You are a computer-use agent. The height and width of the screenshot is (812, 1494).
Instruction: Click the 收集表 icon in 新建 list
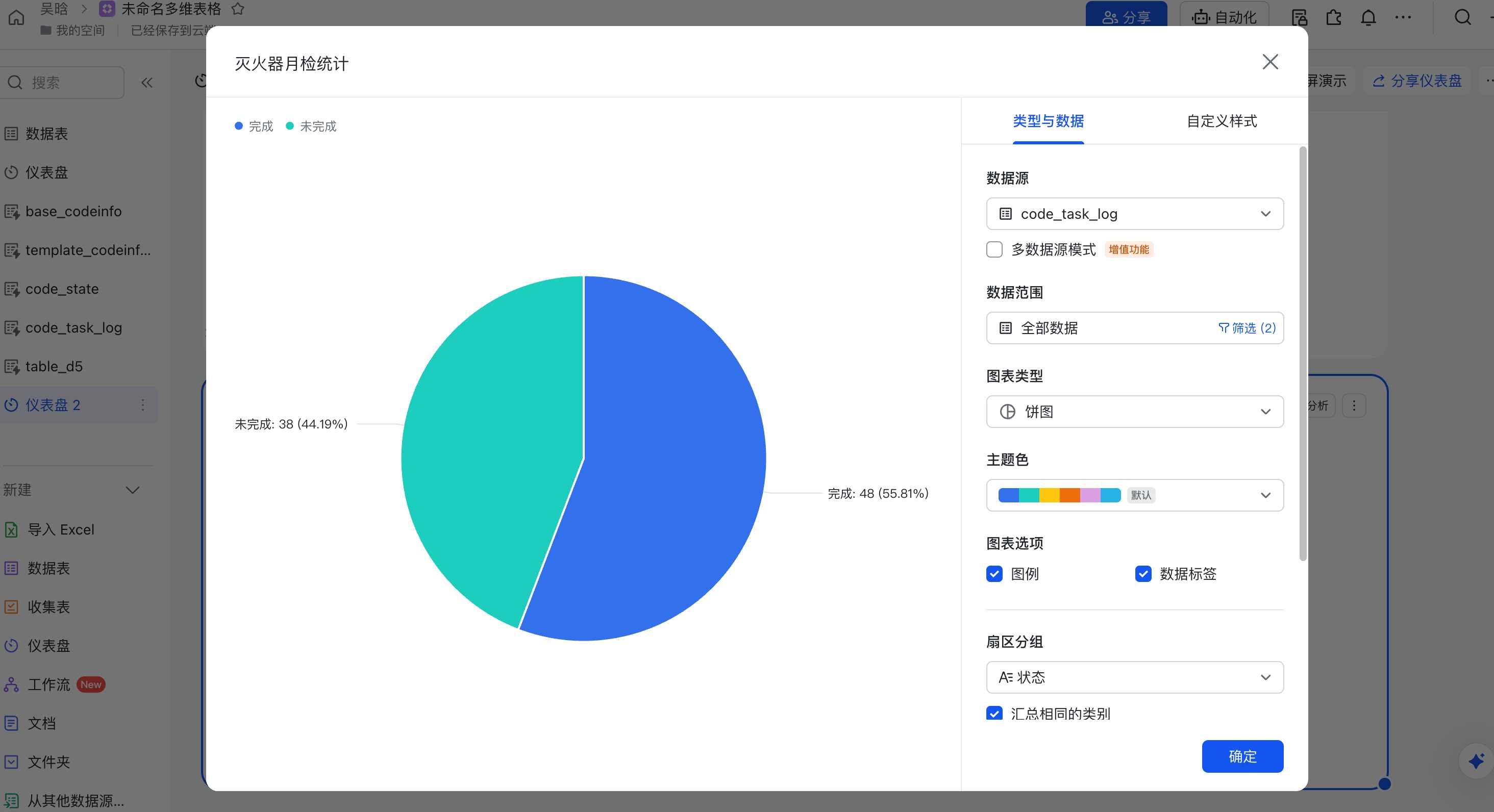coord(11,607)
